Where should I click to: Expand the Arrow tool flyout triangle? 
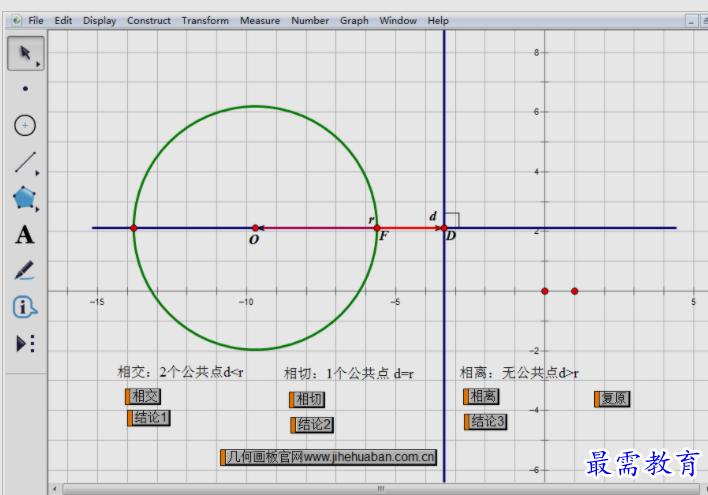[38, 65]
